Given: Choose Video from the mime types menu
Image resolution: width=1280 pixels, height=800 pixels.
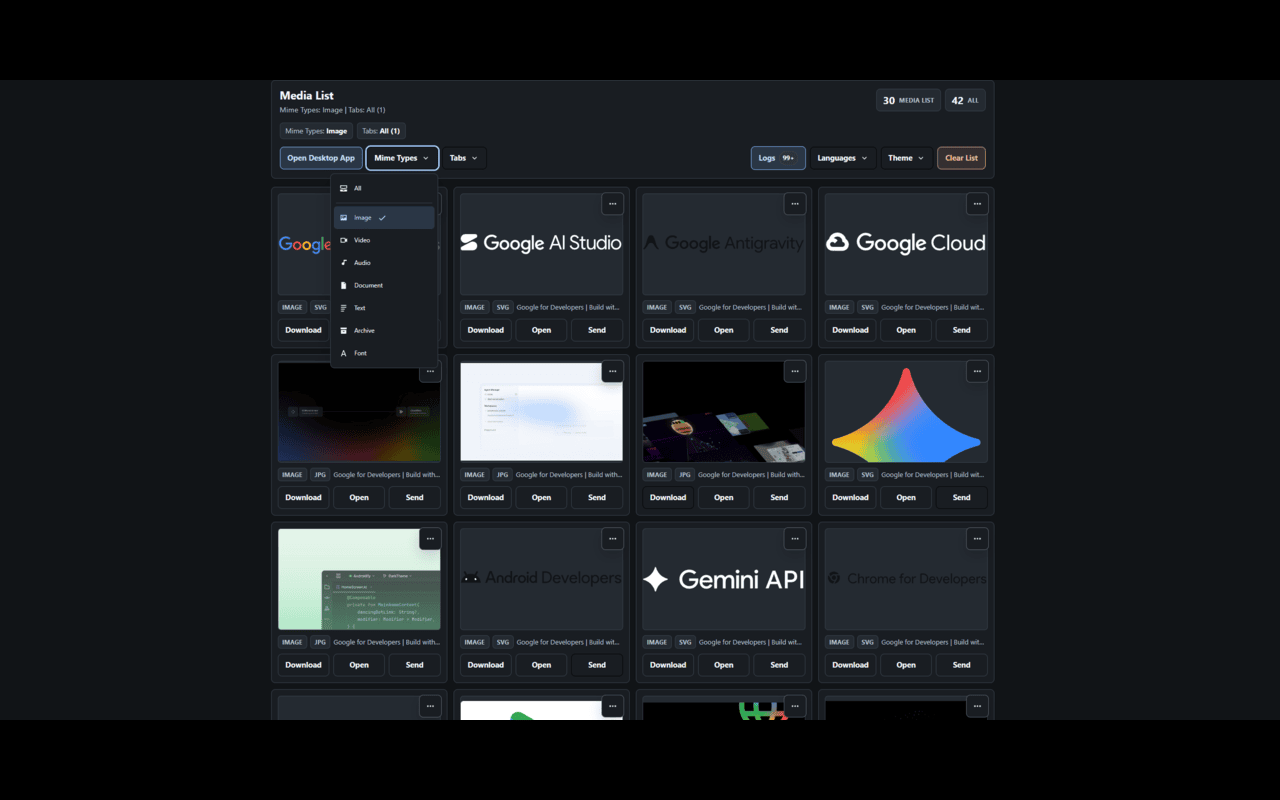Looking at the screenshot, I should (x=384, y=240).
